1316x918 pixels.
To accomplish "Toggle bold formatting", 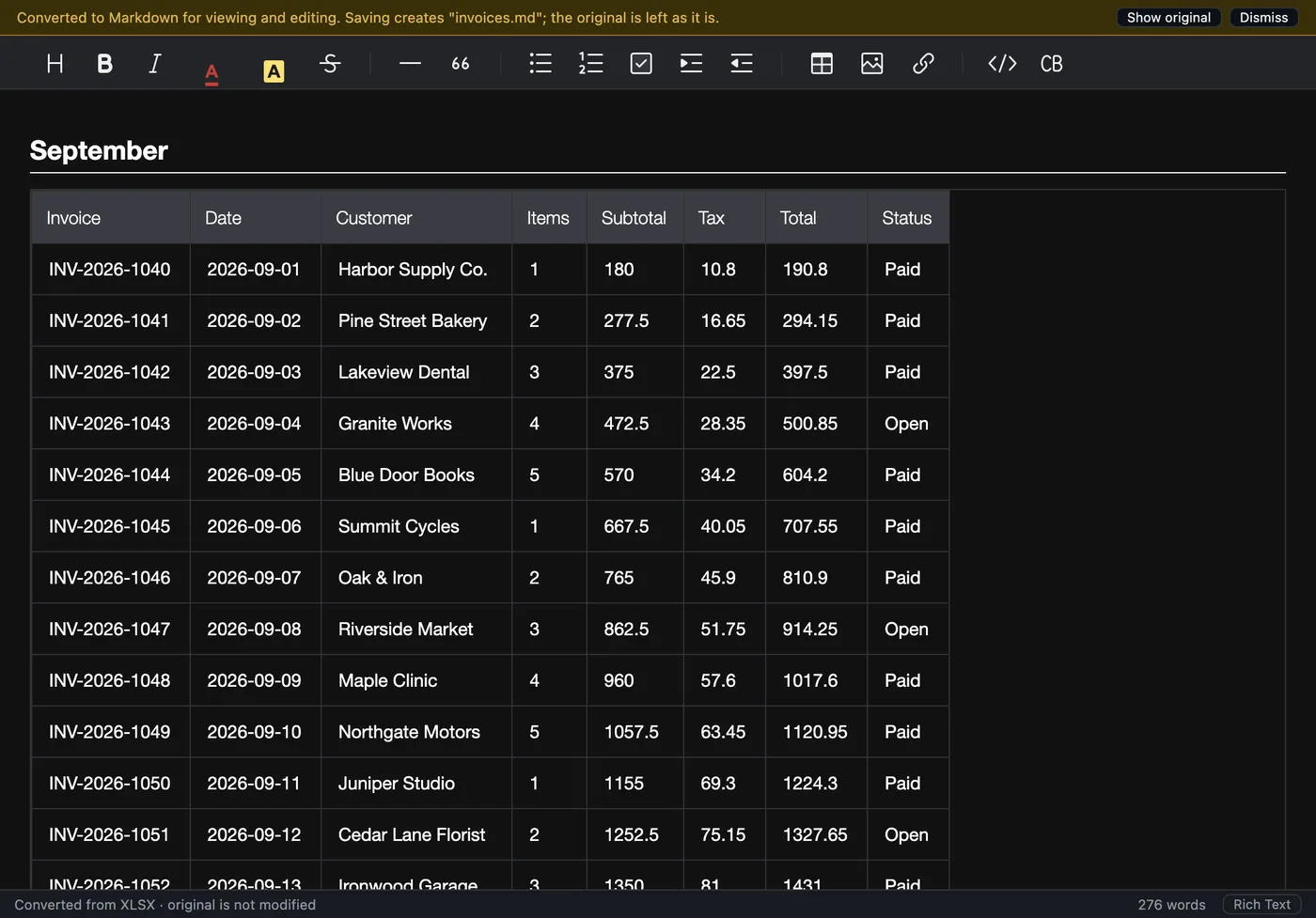I will [104, 63].
